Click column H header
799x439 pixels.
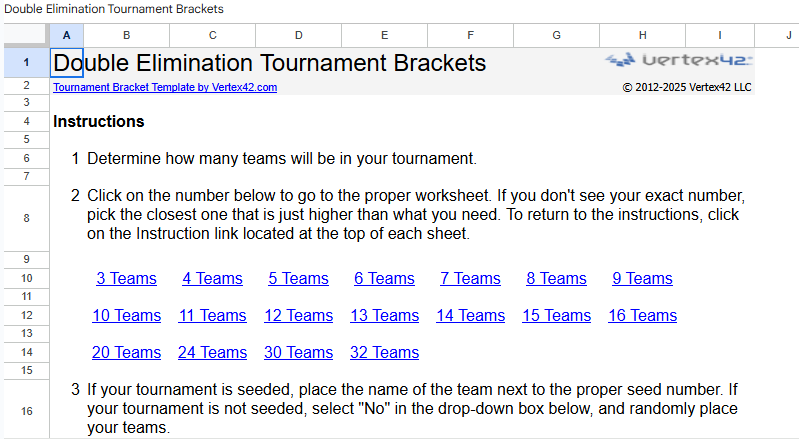pos(642,35)
